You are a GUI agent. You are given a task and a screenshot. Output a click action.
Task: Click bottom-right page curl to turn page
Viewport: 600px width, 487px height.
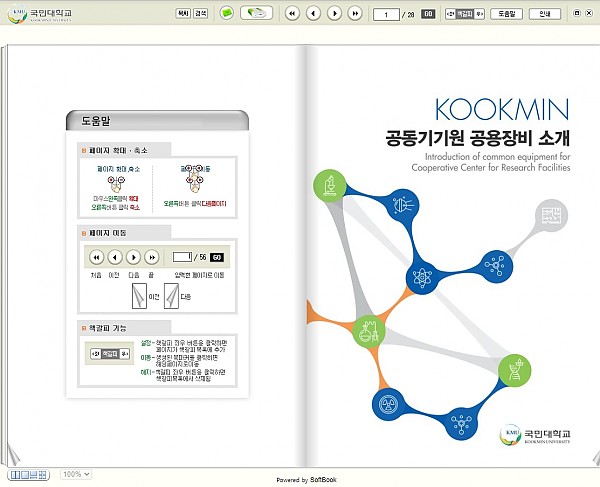pos(596,458)
